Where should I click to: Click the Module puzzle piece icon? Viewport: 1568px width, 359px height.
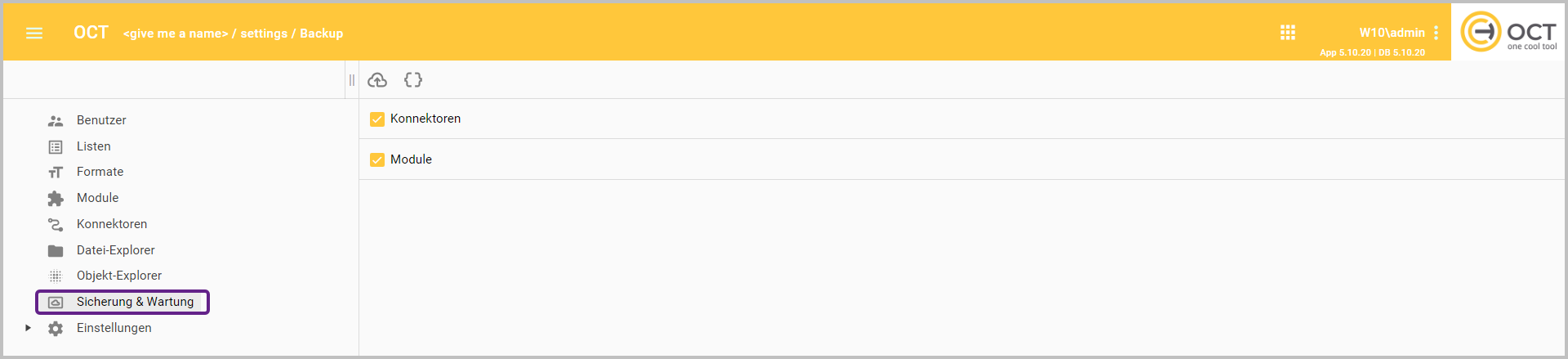click(56, 199)
